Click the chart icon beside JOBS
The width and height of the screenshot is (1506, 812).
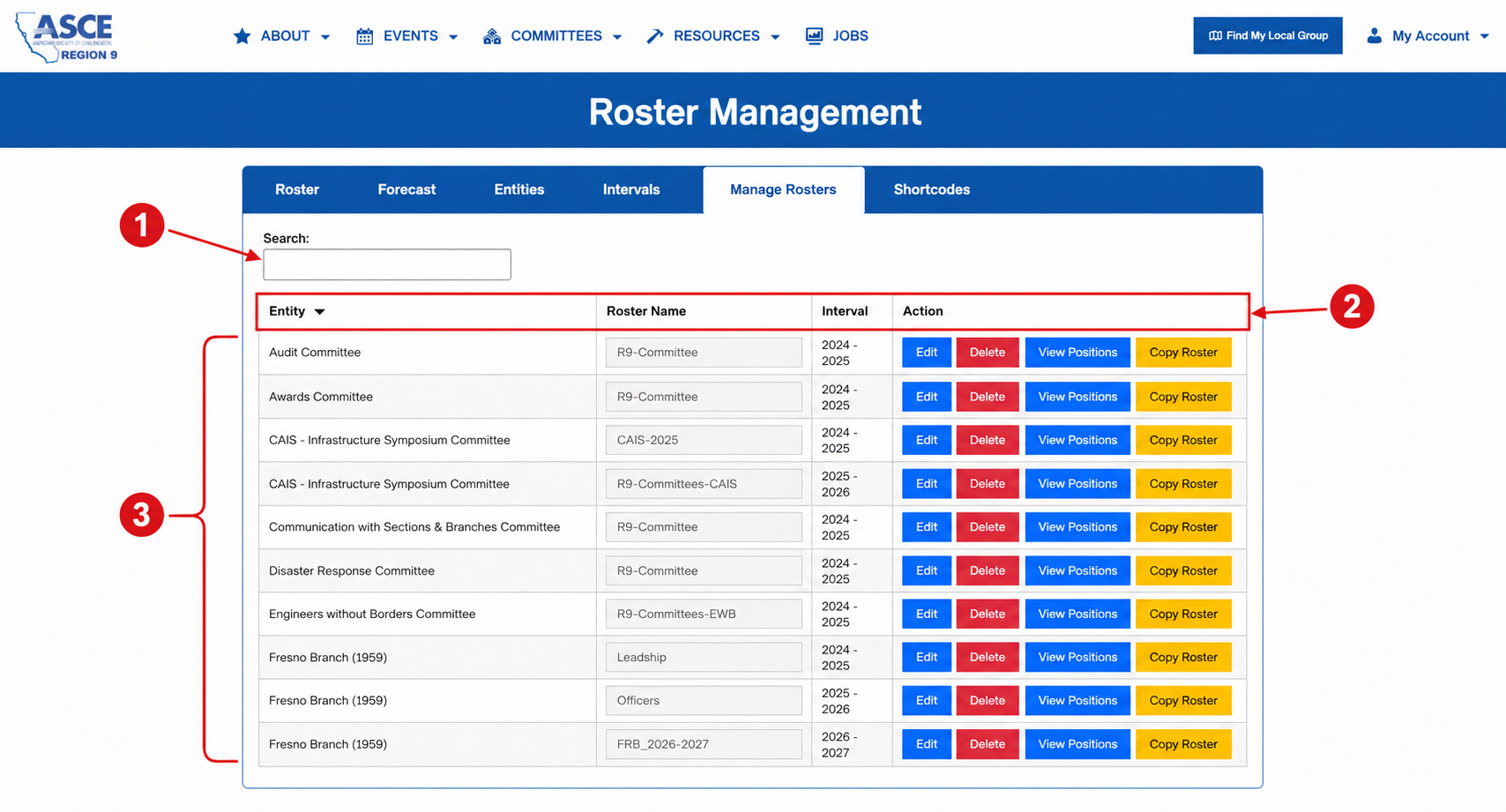pyautogui.click(x=814, y=36)
